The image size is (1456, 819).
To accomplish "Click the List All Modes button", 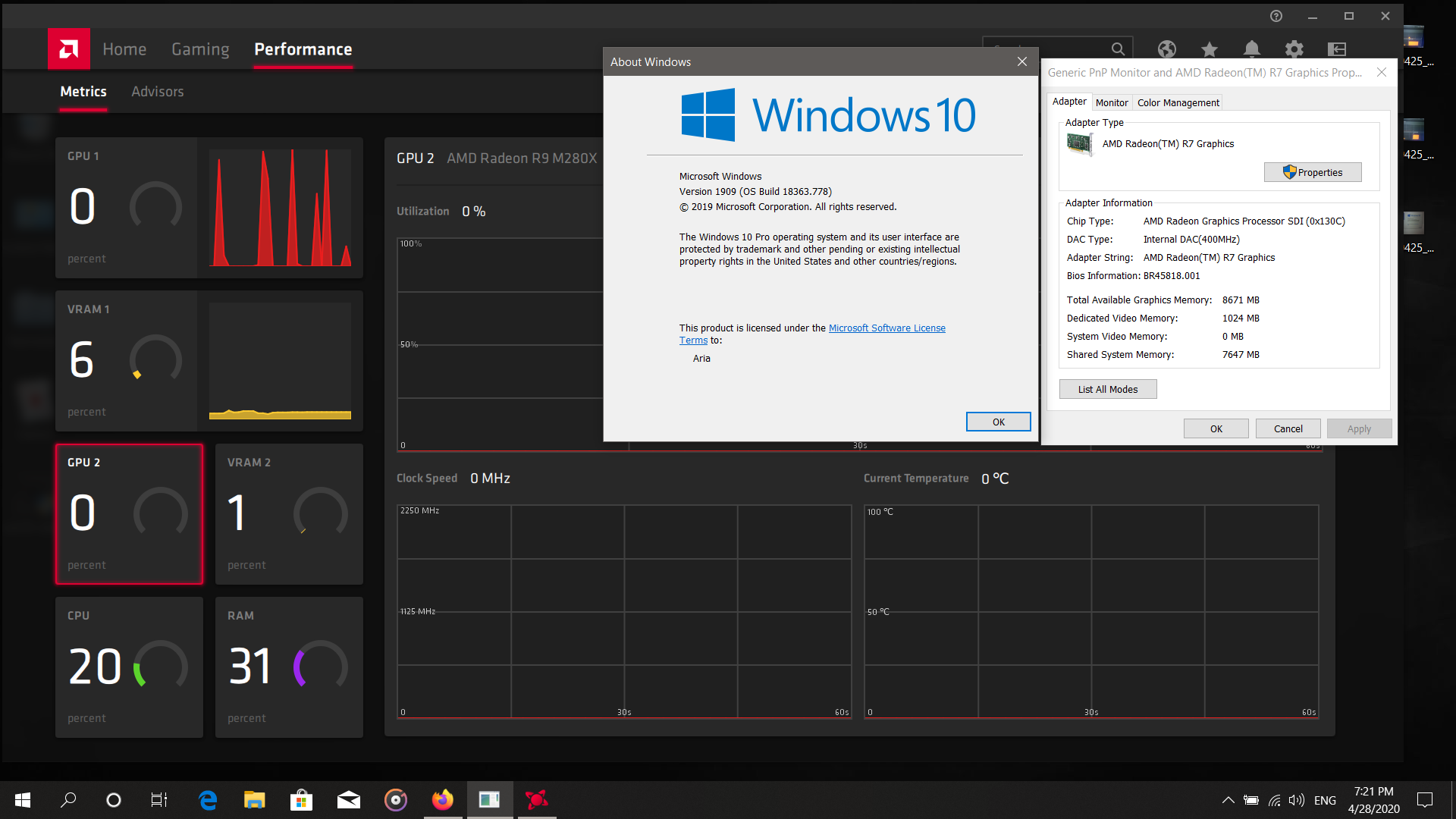I will click(x=1107, y=389).
